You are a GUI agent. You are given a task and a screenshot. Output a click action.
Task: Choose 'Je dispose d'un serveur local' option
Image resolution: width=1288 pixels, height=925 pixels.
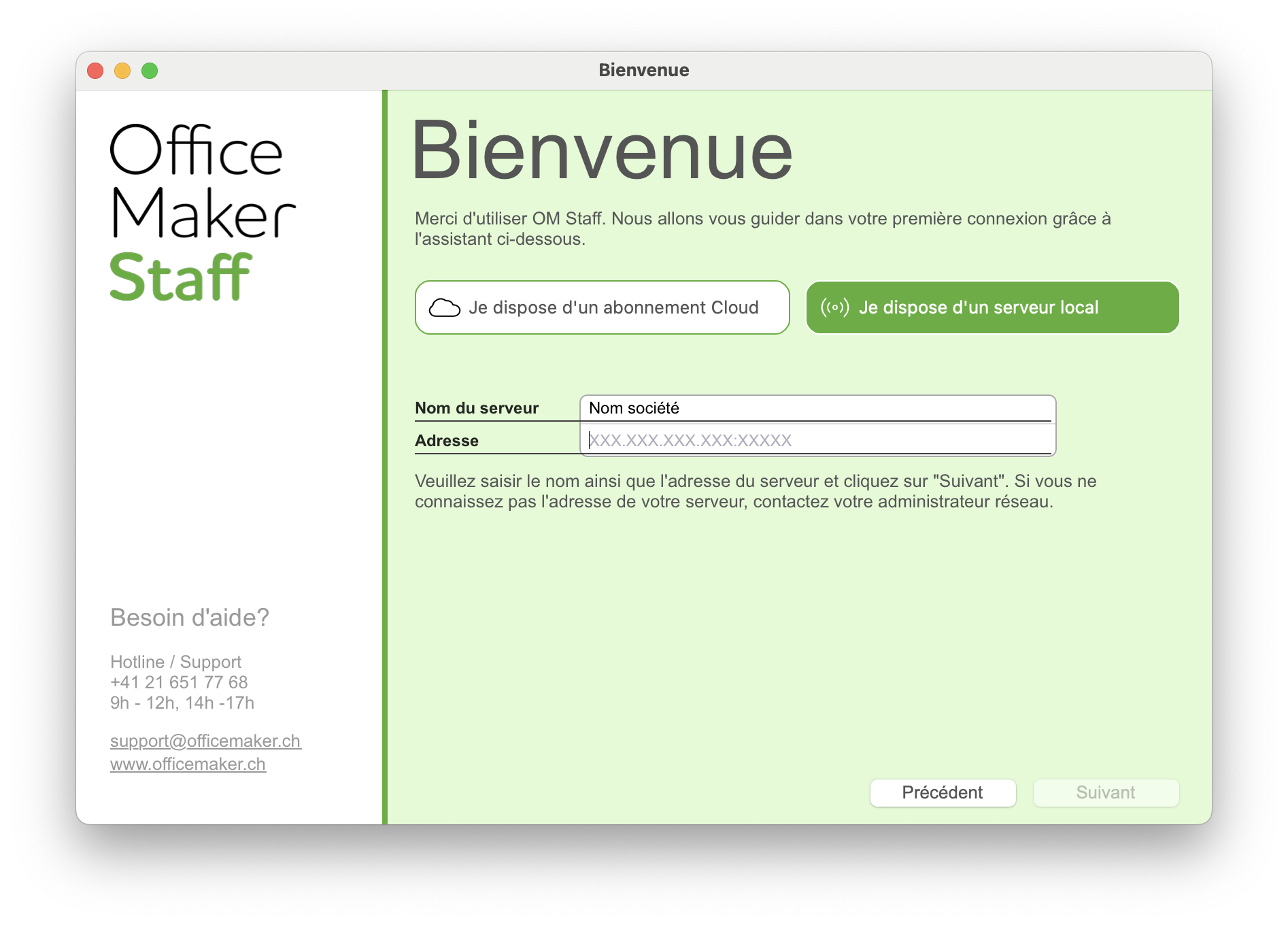[992, 307]
